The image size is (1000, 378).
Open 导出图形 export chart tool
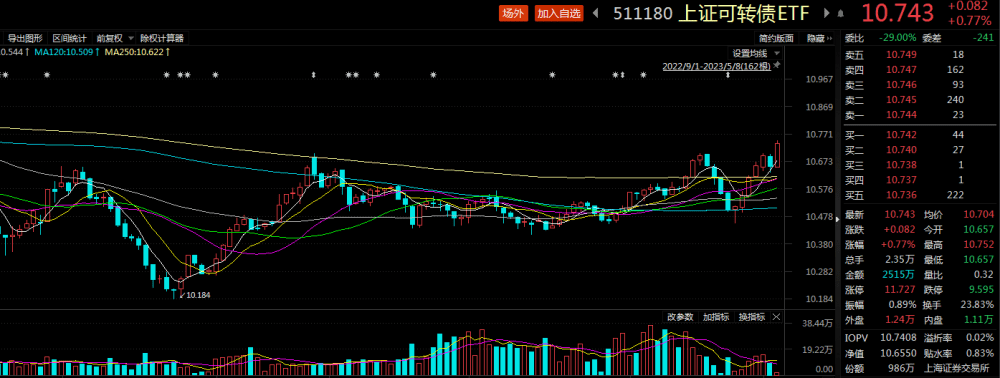click(x=24, y=38)
